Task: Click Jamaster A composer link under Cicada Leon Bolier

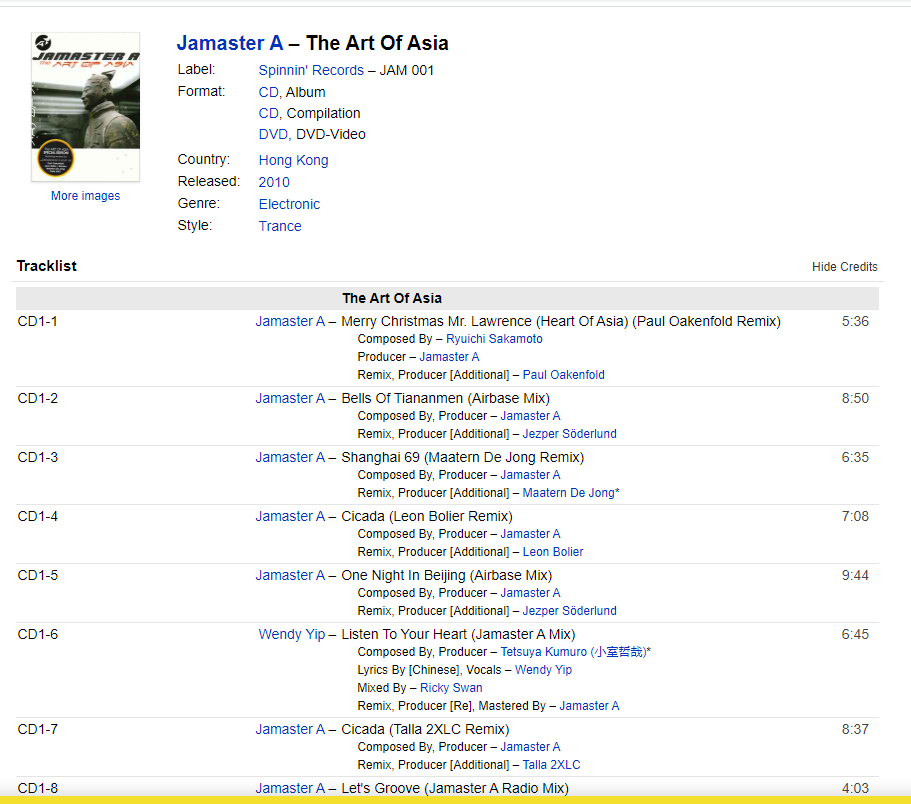Action: (x=530, y=534)
